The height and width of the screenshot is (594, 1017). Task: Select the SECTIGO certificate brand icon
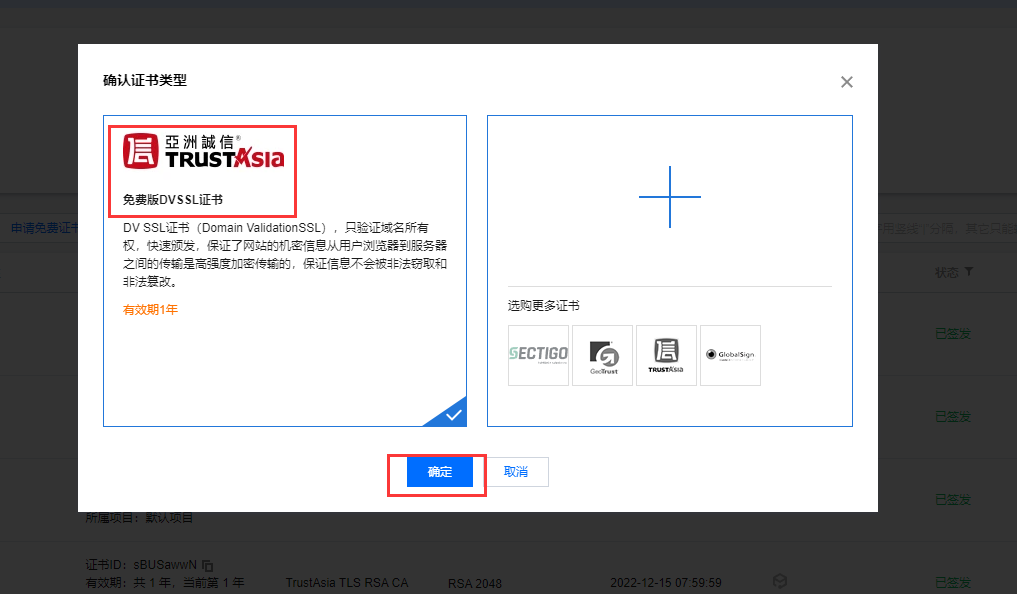(x=538, y=355)
